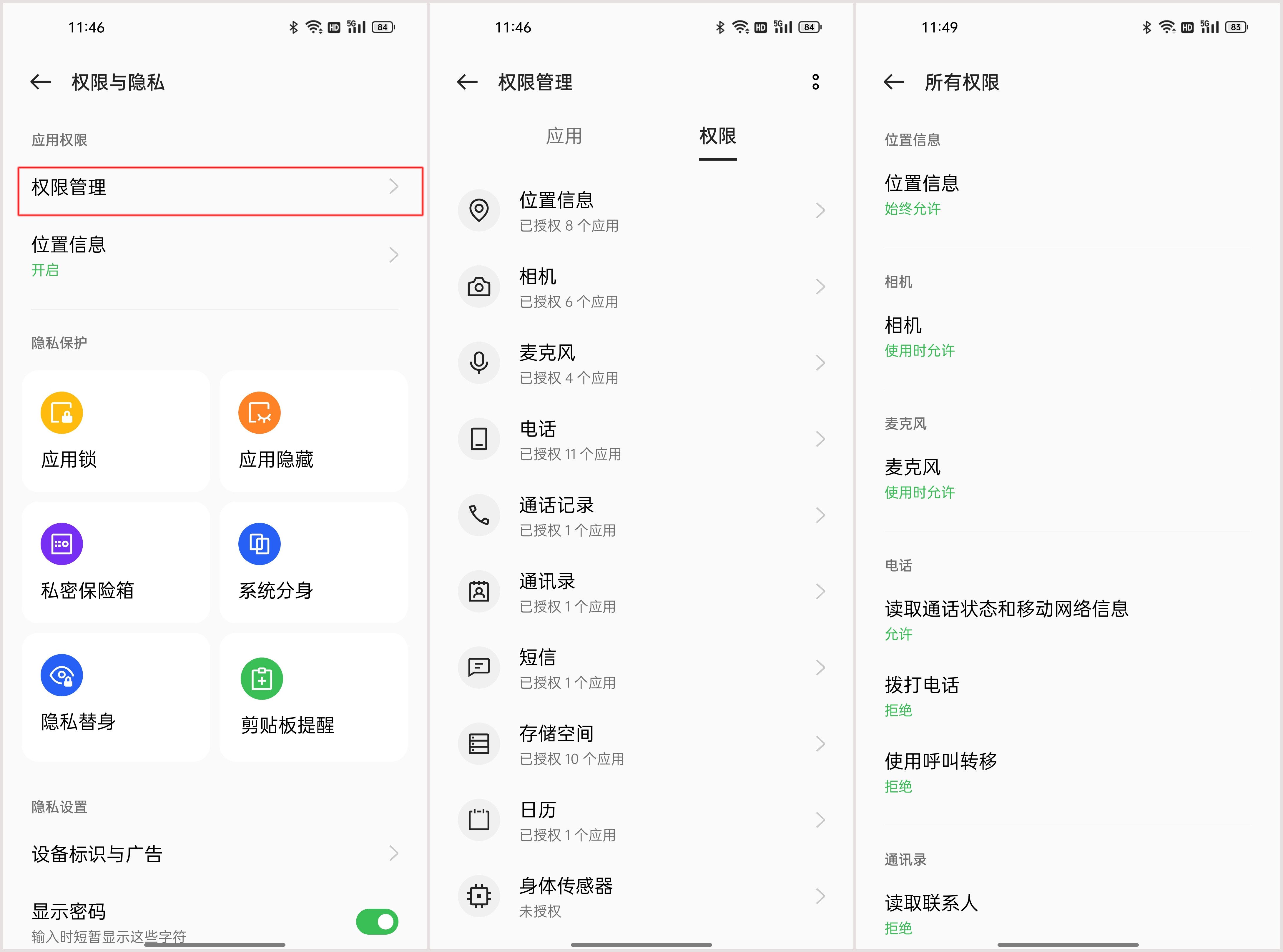Open 通讯录 已授权 1 个应用 row
This screenshot has width=1283, height=952.
[x=641, y=591]
